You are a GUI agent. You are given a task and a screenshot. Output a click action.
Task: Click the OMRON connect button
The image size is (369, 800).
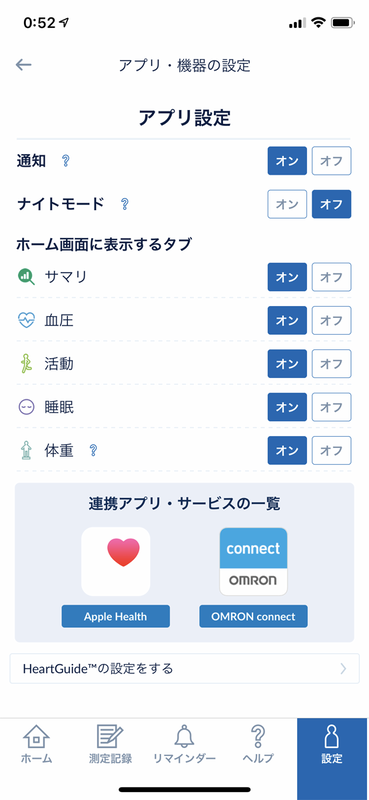(254, 616)
